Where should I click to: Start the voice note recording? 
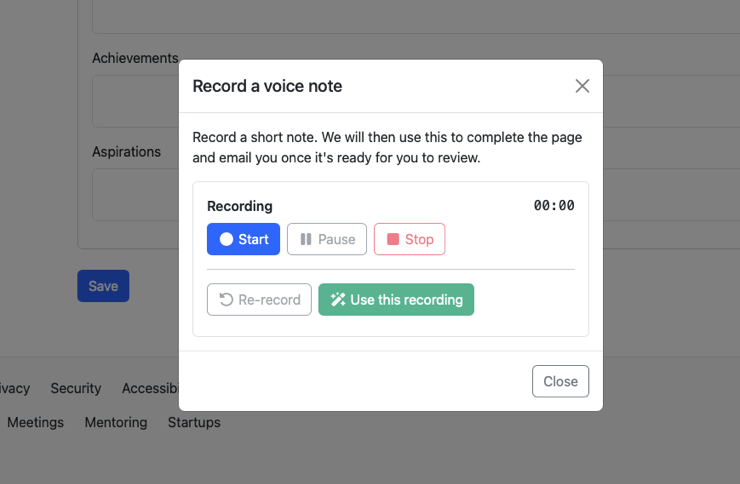[243, 239]
